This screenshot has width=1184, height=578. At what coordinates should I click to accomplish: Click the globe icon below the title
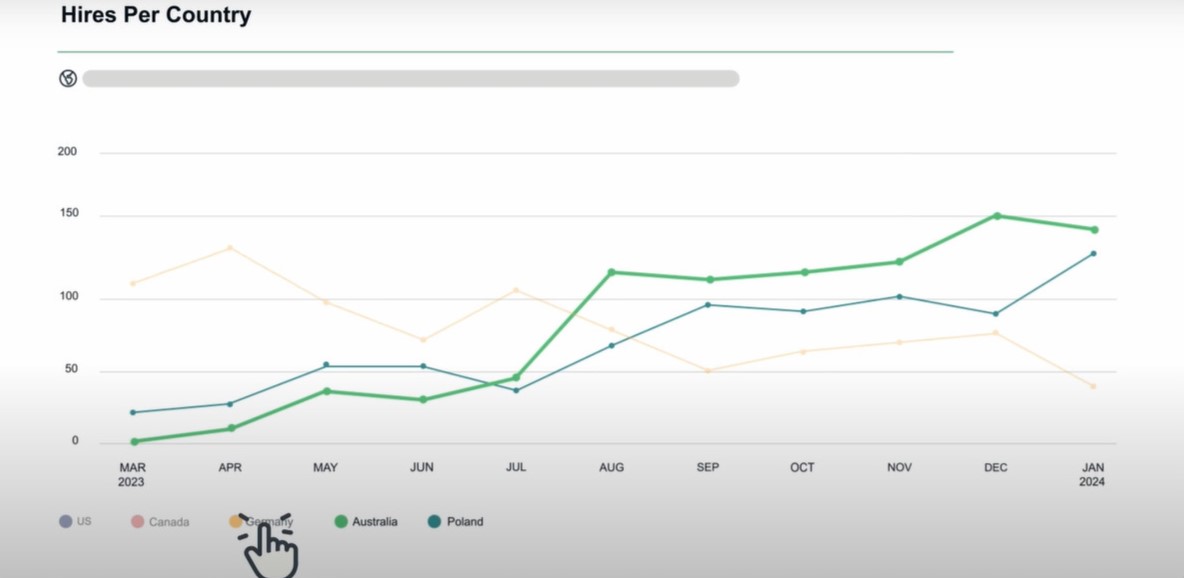68,79
